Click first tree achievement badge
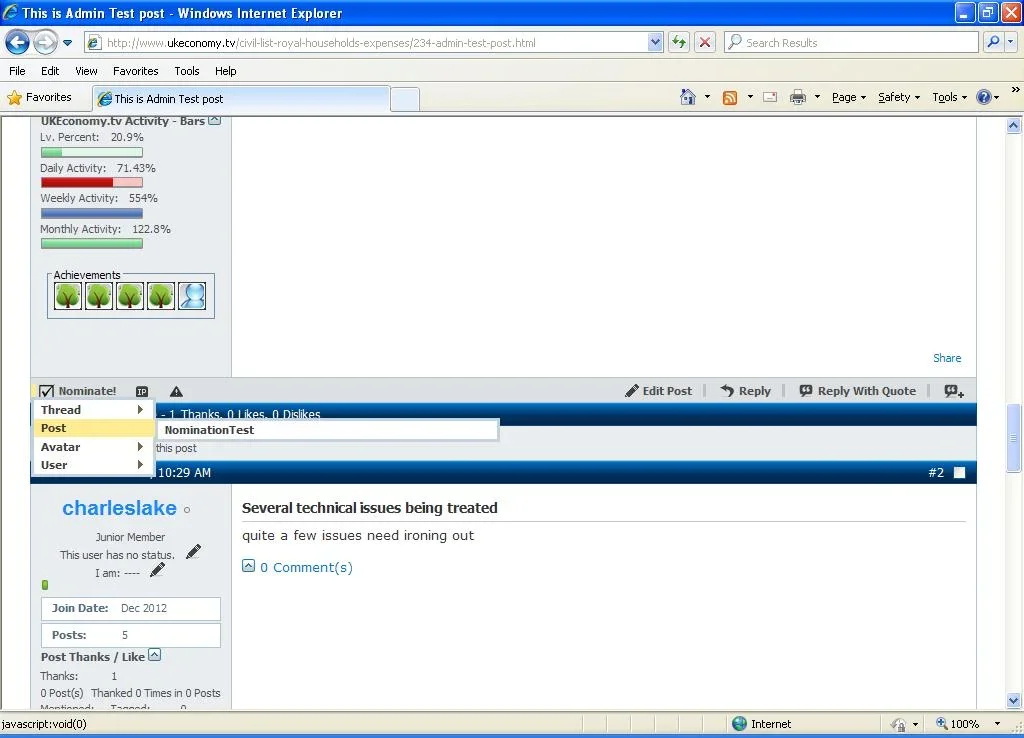This screenshot has height=738, width=1024. 68,296
